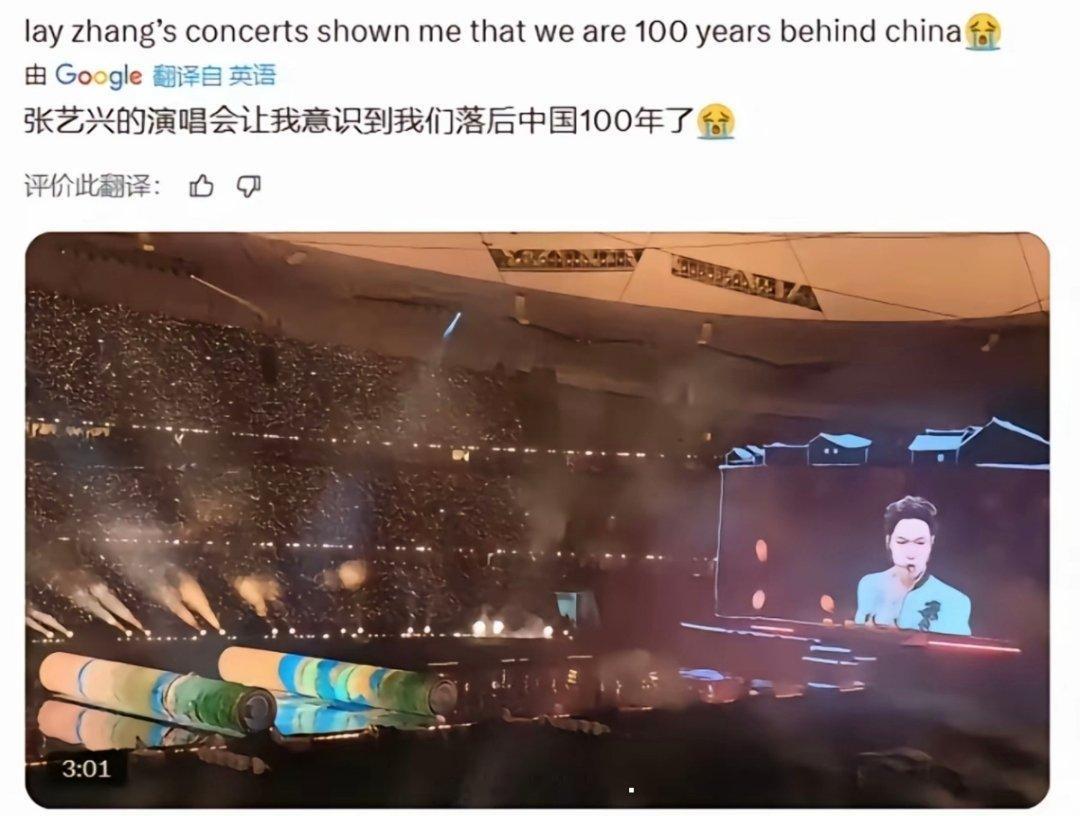This screenshot has width=1080, height=816.
Task: Play the concert video thumbnail
Action: point(537,520)
